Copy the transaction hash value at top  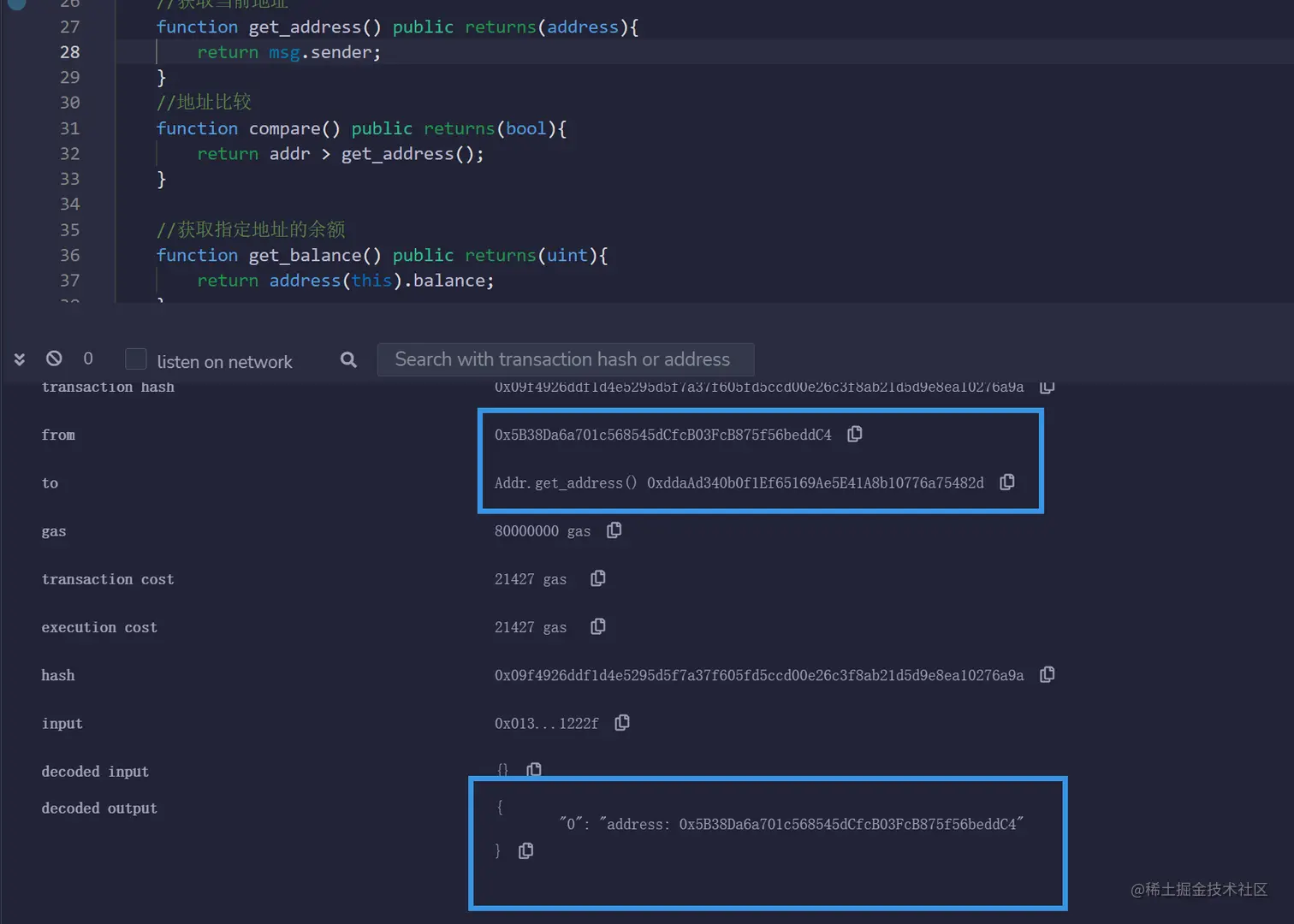click(1047, 387)
